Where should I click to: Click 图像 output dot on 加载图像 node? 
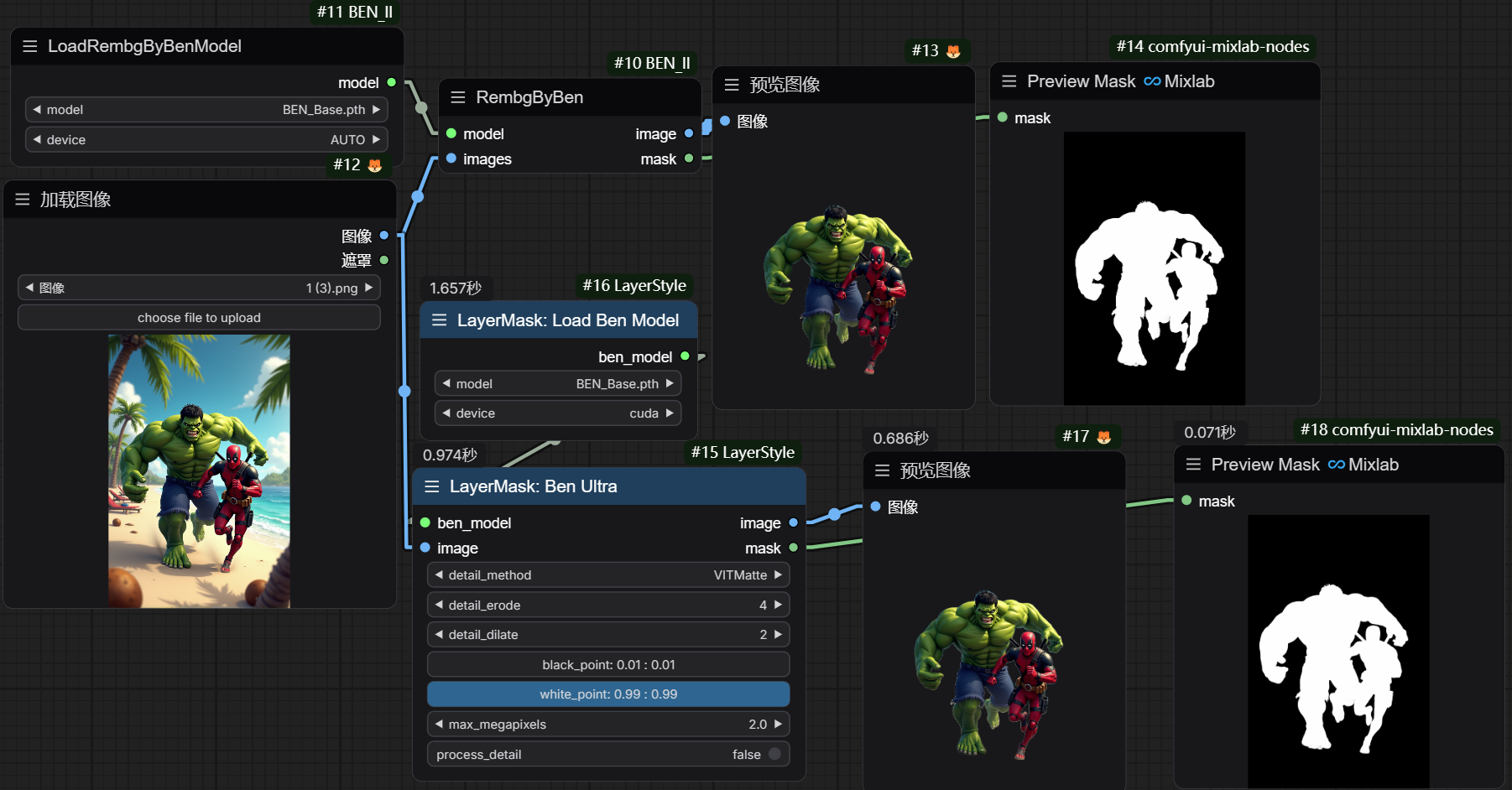pyautogui.click(x=384, y=236)
